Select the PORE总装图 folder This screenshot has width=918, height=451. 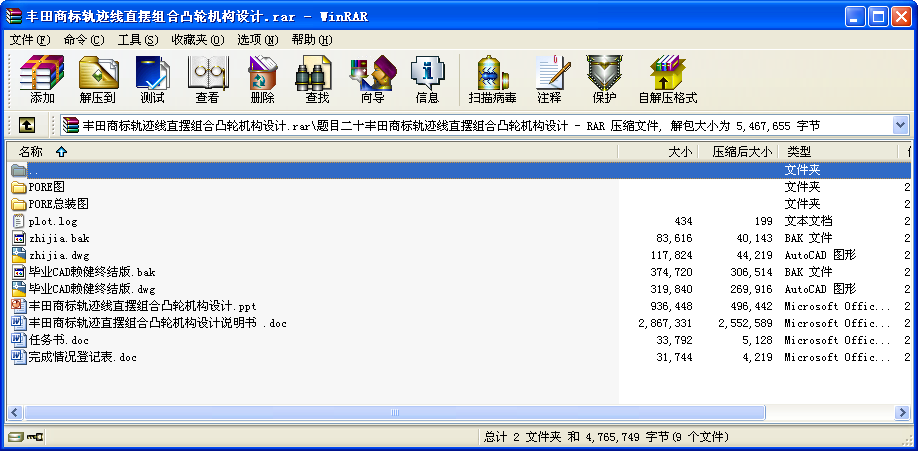click(58, 204)
